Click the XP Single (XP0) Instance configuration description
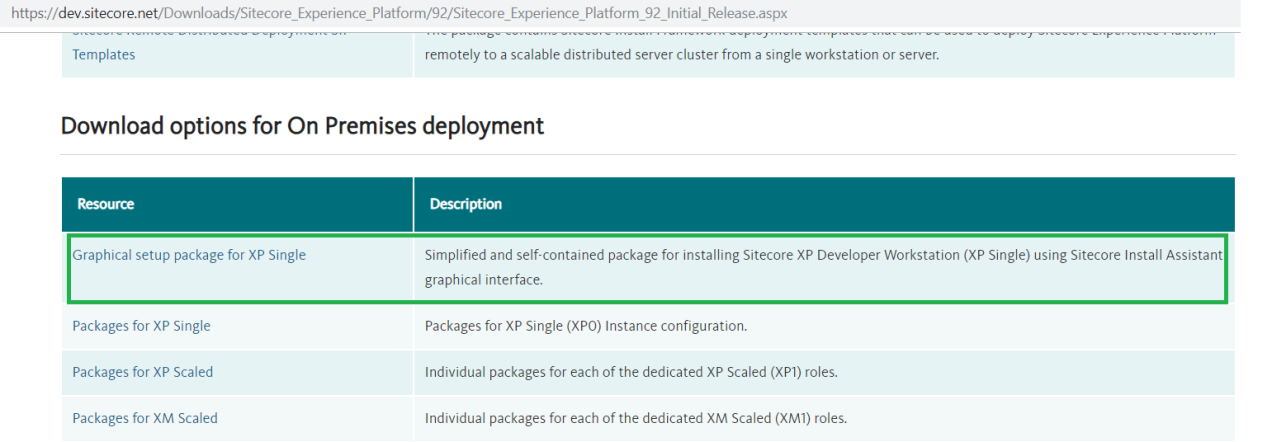The height and width of the screenshot is (442, 1272). 586,326
